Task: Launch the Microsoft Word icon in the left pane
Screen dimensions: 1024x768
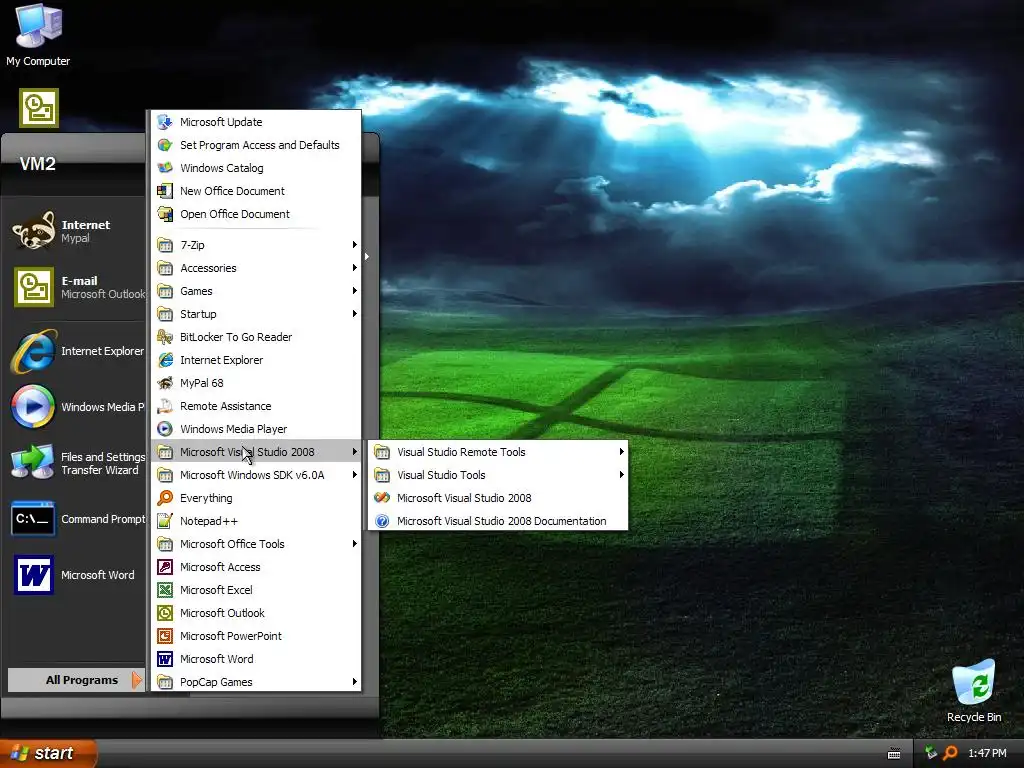Action: (x=34, y=575)
